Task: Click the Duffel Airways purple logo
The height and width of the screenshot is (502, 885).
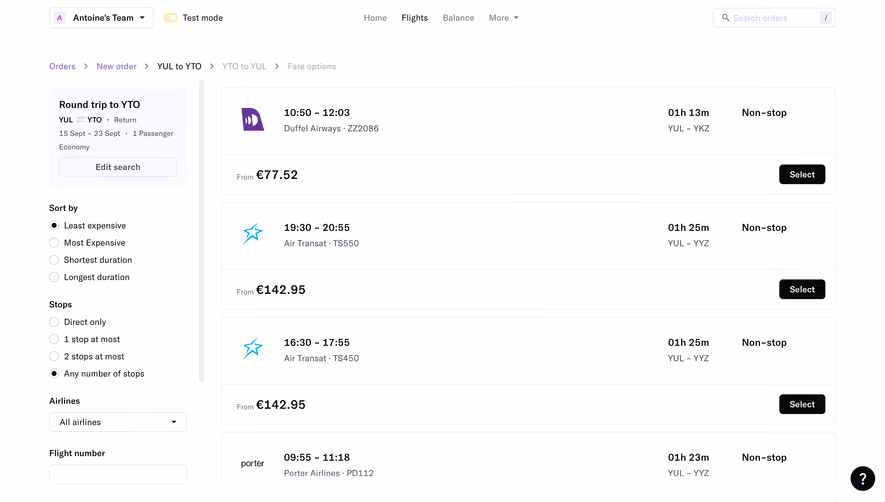Action: click(x=252, y=120)
